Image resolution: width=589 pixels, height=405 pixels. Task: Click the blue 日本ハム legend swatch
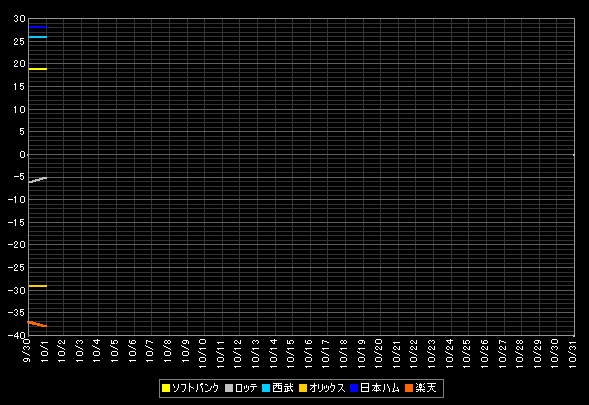(354, 388)
